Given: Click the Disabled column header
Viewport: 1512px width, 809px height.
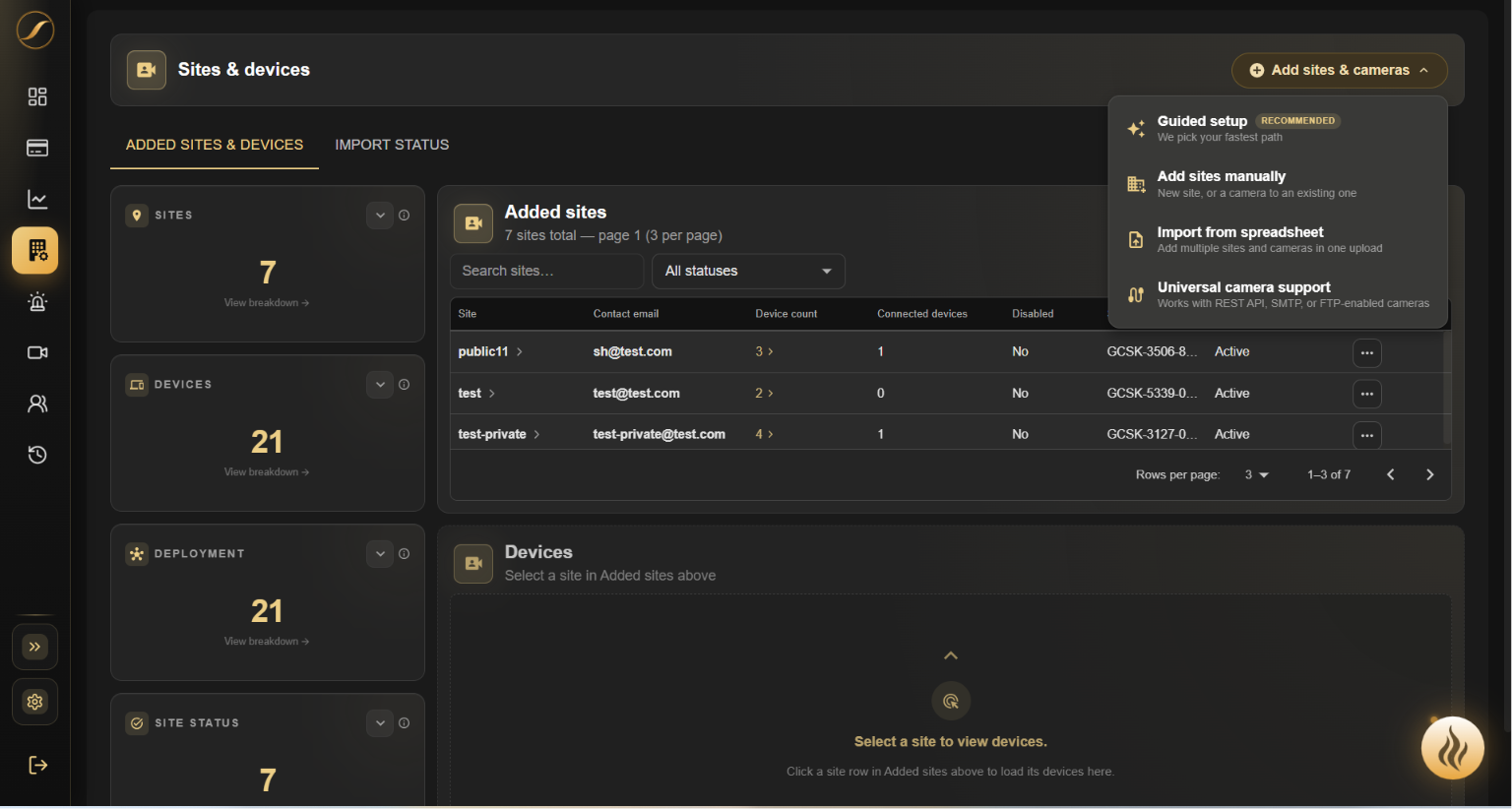Looking at the screenshot, I should pyautogui.click(x=1033, y=314).
